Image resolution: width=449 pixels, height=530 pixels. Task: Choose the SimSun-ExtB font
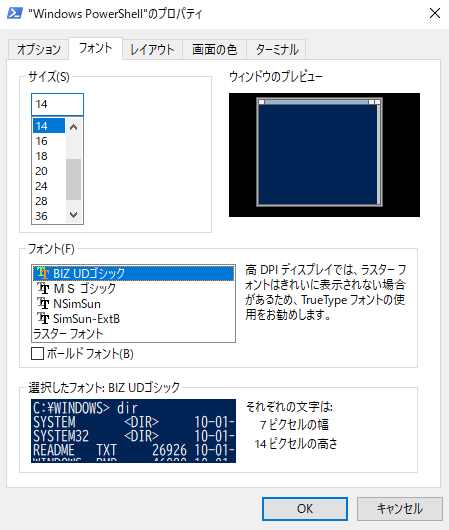(x=133, y=319)
